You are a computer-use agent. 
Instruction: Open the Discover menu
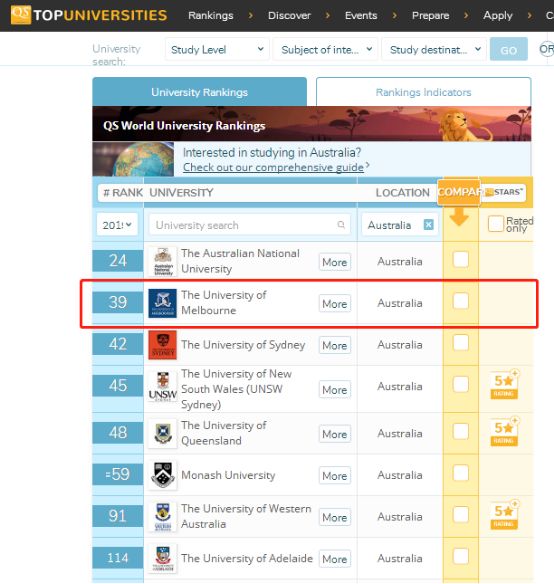click(x=289, y=15)
